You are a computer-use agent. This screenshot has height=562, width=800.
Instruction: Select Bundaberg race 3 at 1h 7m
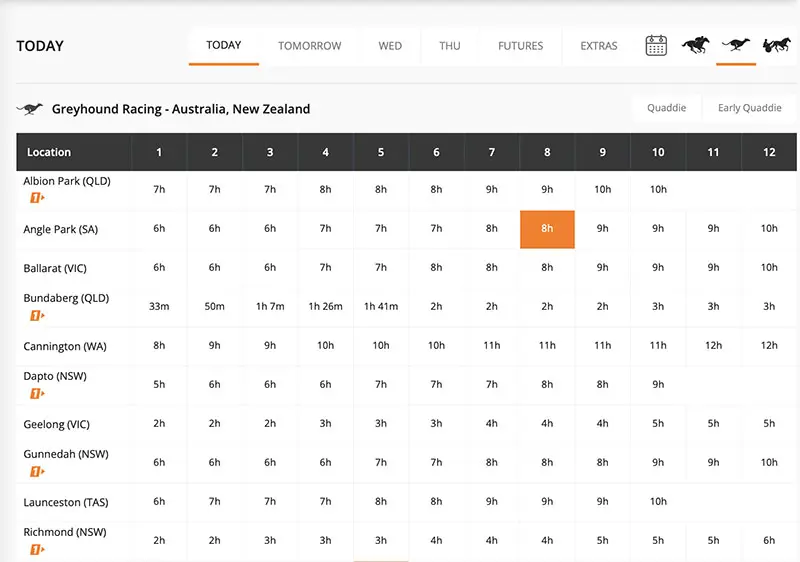tap(270, 306)
